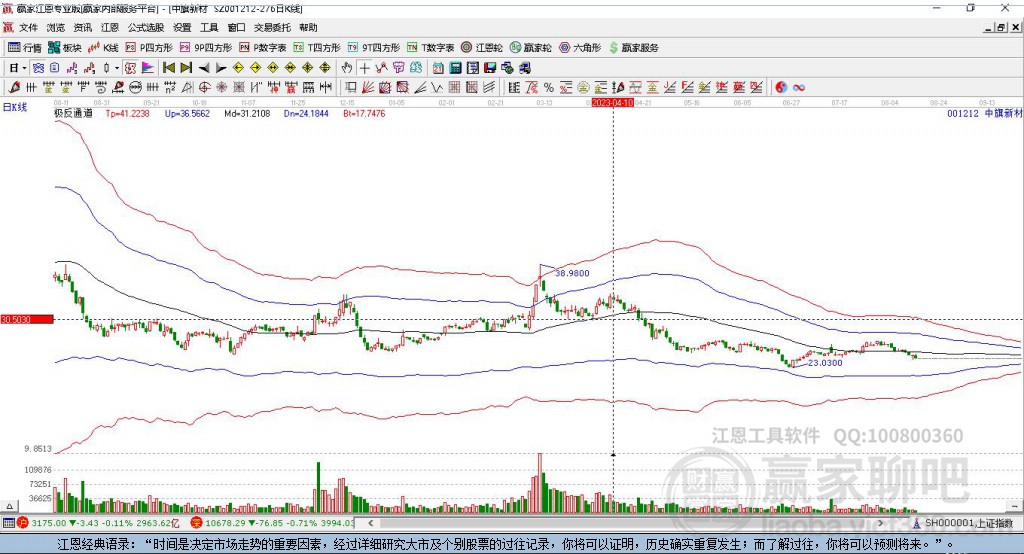Jump to last bar icon
The width and height of the screenshot is (1024, 554).
pos(186,68)
